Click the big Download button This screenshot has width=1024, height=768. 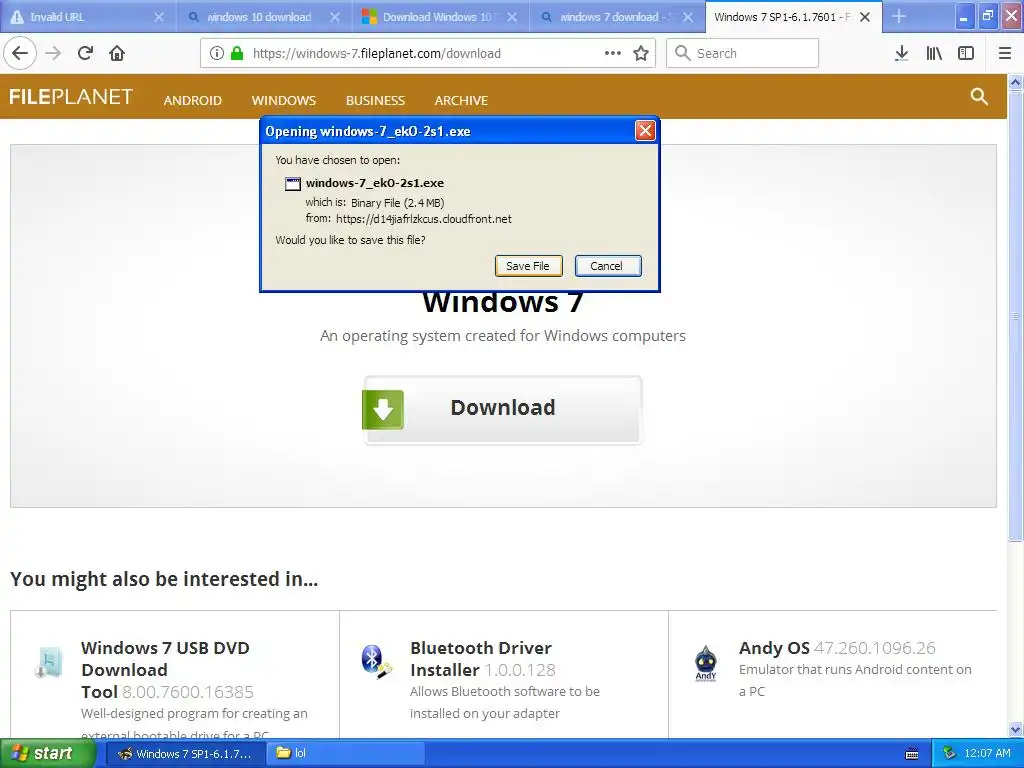coord(502,409)
